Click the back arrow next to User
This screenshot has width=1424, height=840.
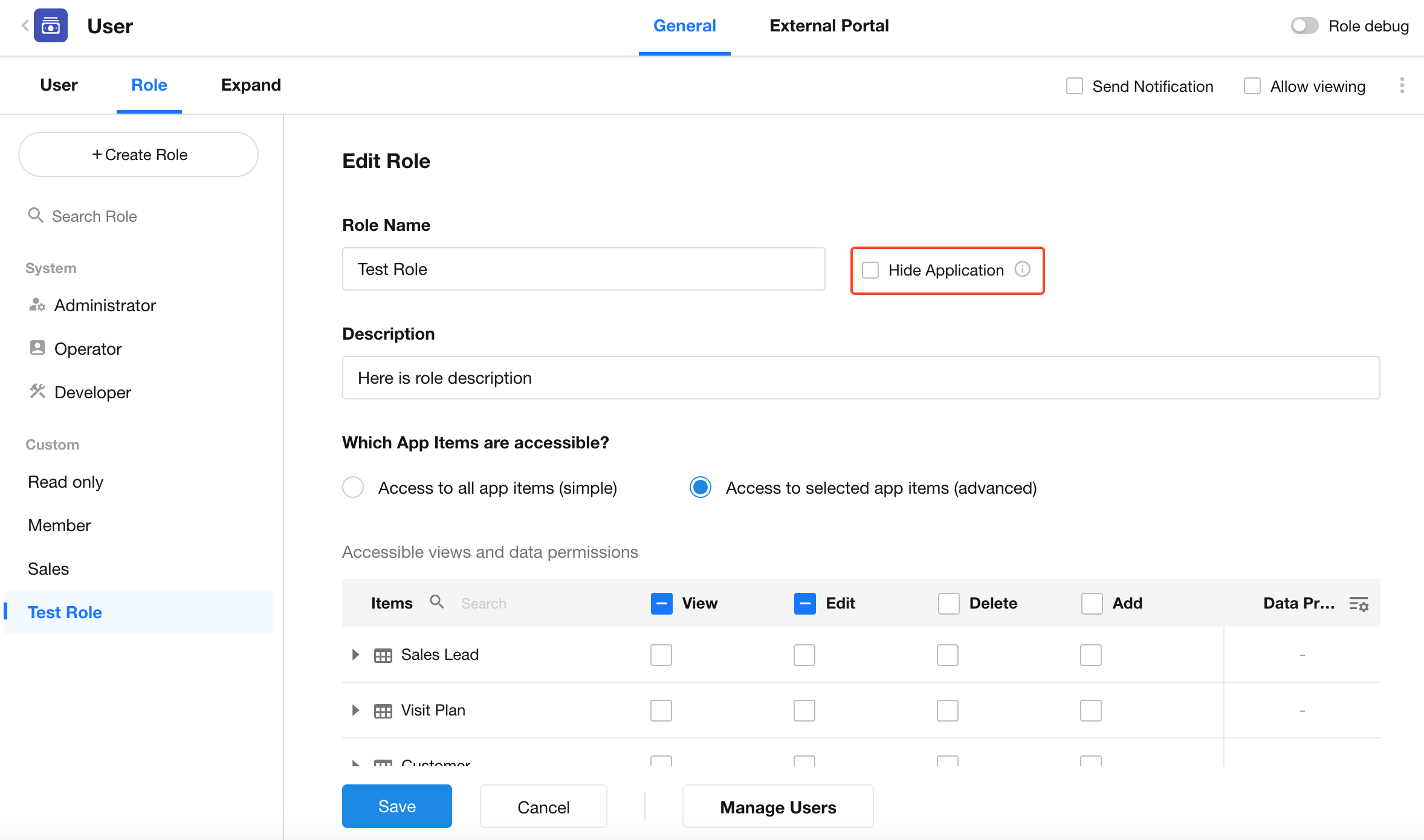coord(25,25)
